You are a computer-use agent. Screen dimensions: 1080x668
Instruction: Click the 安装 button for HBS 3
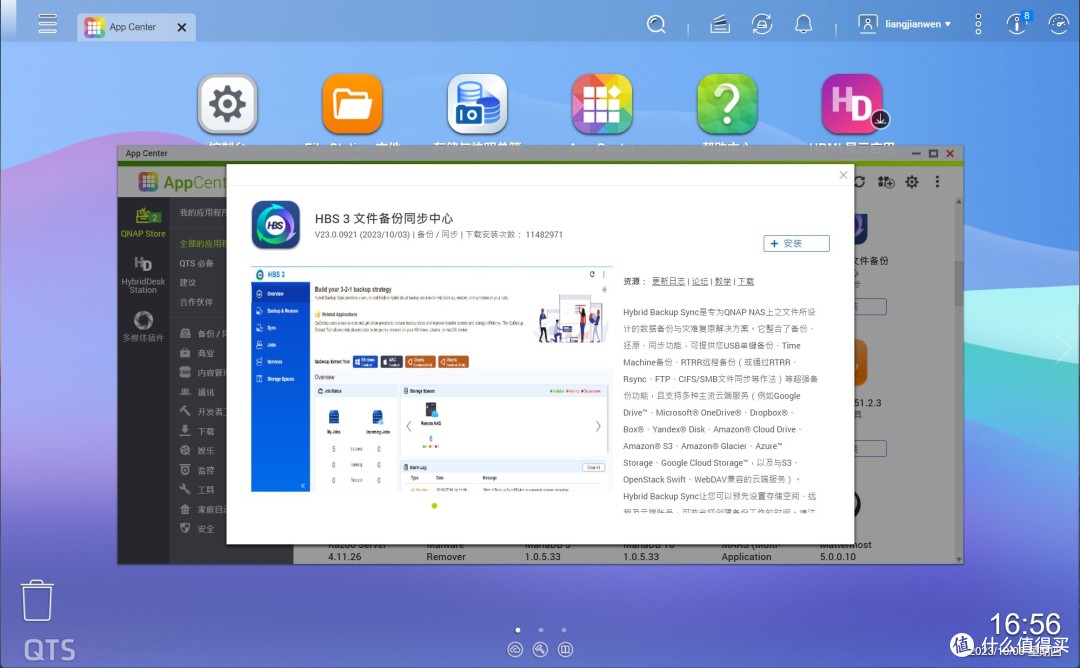click(796, 243)
